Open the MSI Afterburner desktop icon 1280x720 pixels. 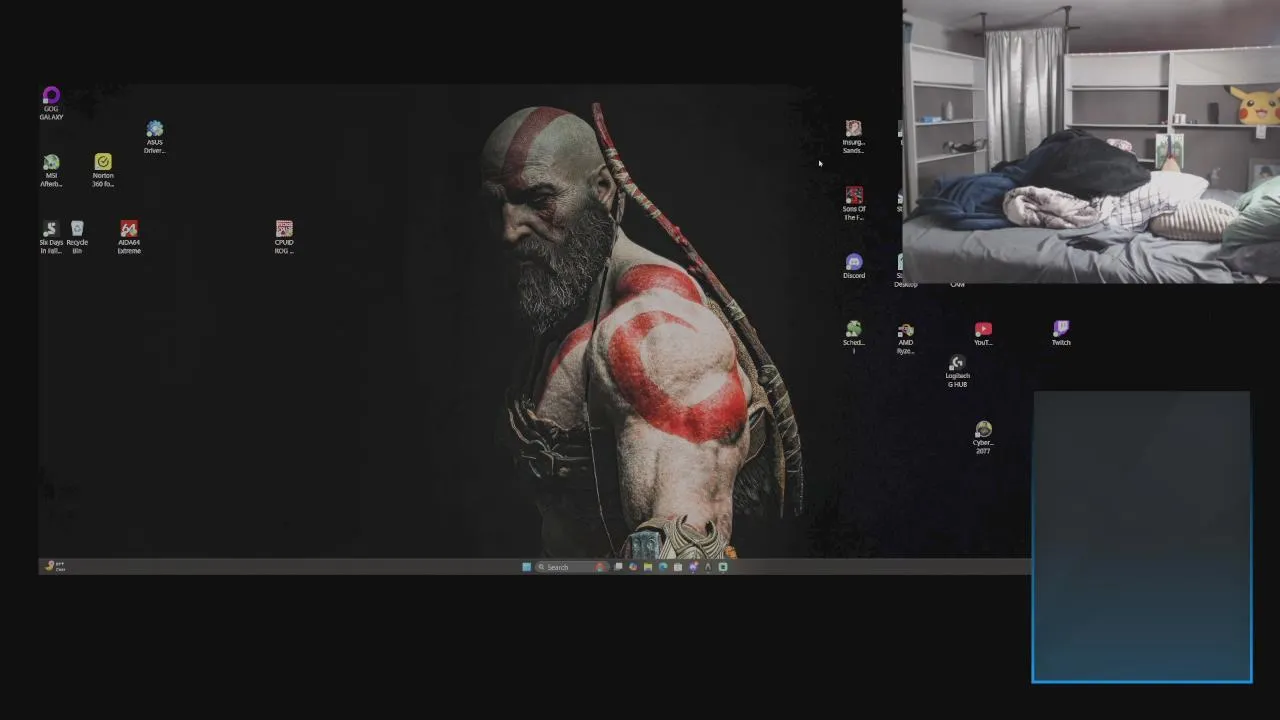point(51,171)
